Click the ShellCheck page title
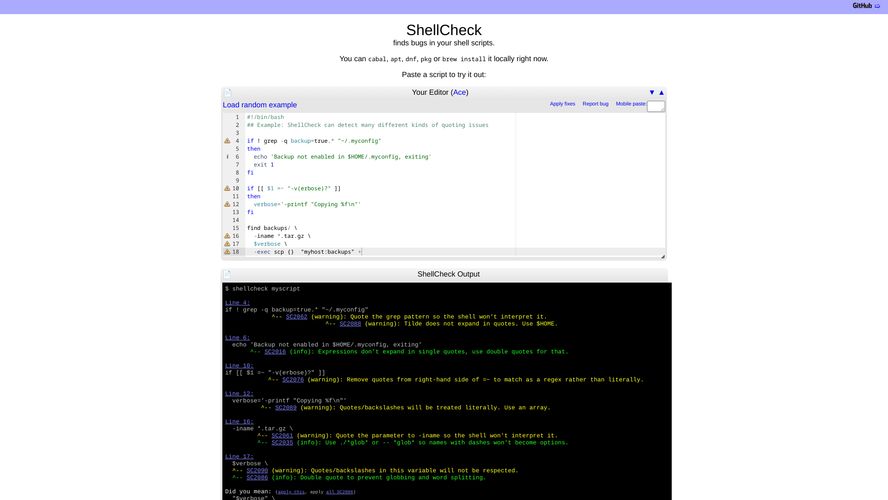888x500 pixels. (x=444, y=30)
